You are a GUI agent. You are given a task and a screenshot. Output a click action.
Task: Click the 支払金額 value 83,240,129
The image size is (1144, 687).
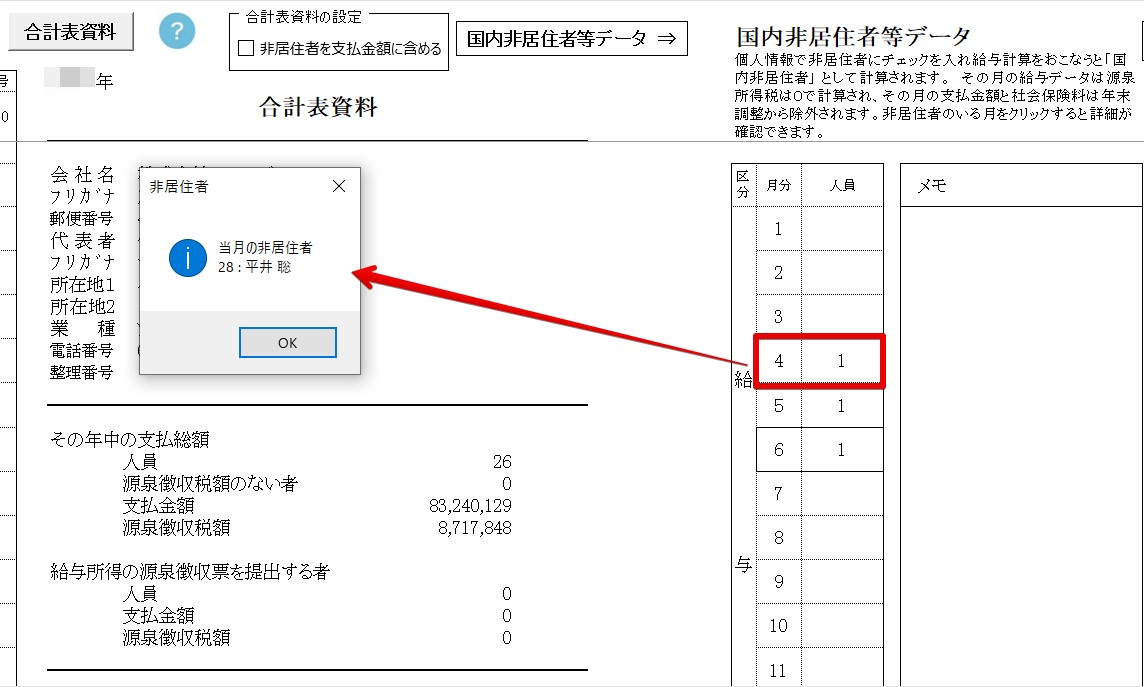point(469,506)
